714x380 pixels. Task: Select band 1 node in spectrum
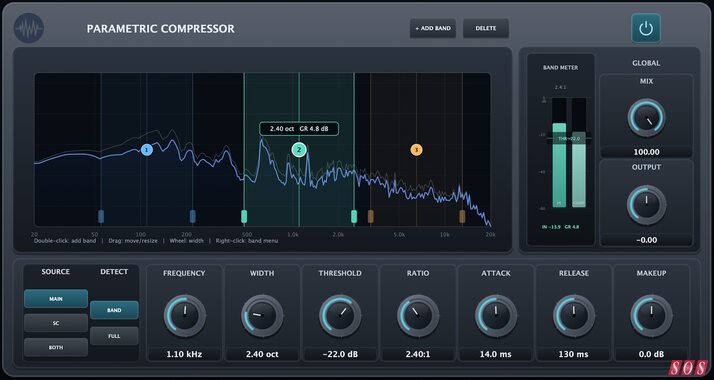[146, 149]
